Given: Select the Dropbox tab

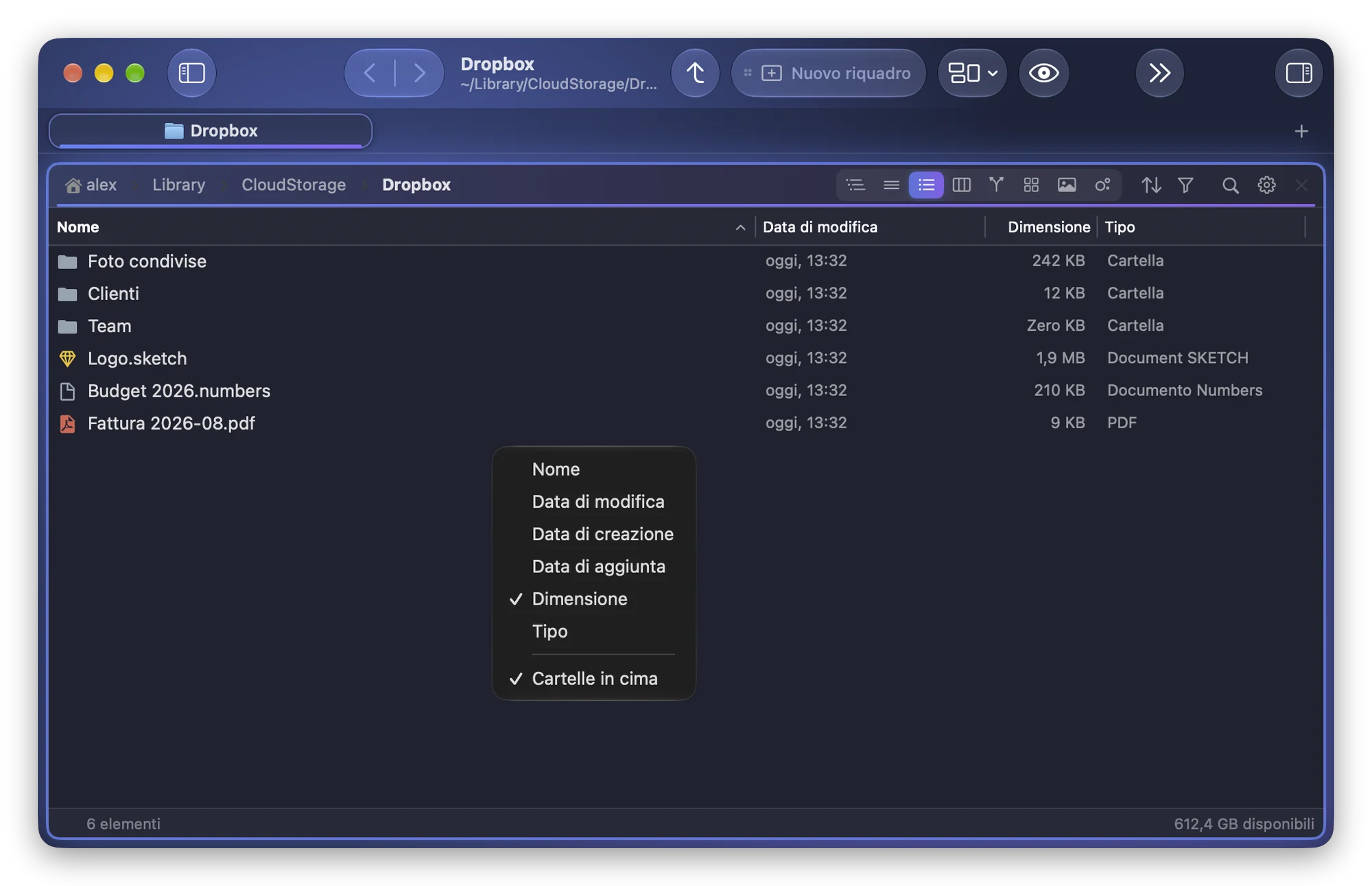Looking at the screenshot, I should pyautogui.click(x=211, y=130).
